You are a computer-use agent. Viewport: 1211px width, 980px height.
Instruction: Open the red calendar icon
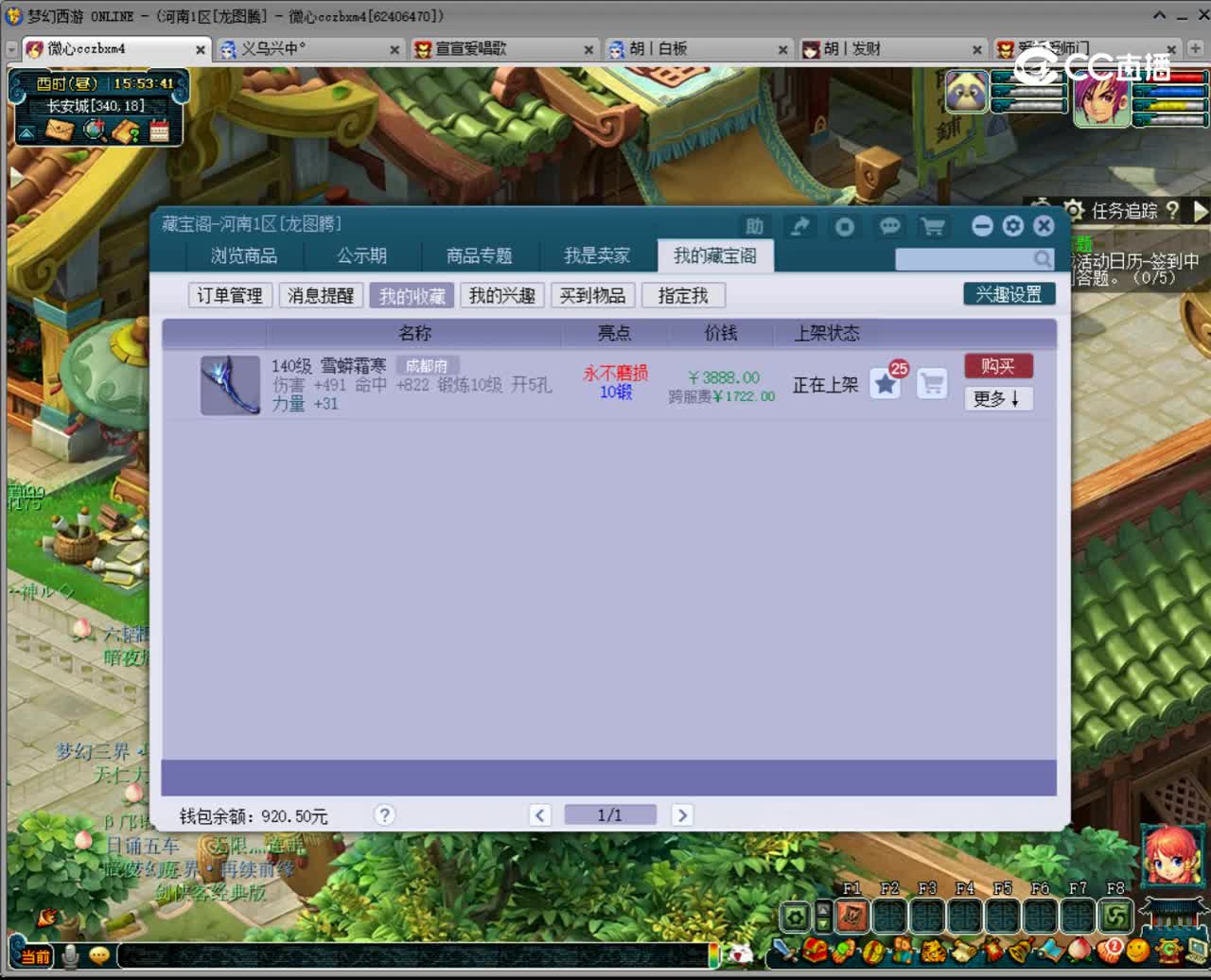(x=159, y=131)
